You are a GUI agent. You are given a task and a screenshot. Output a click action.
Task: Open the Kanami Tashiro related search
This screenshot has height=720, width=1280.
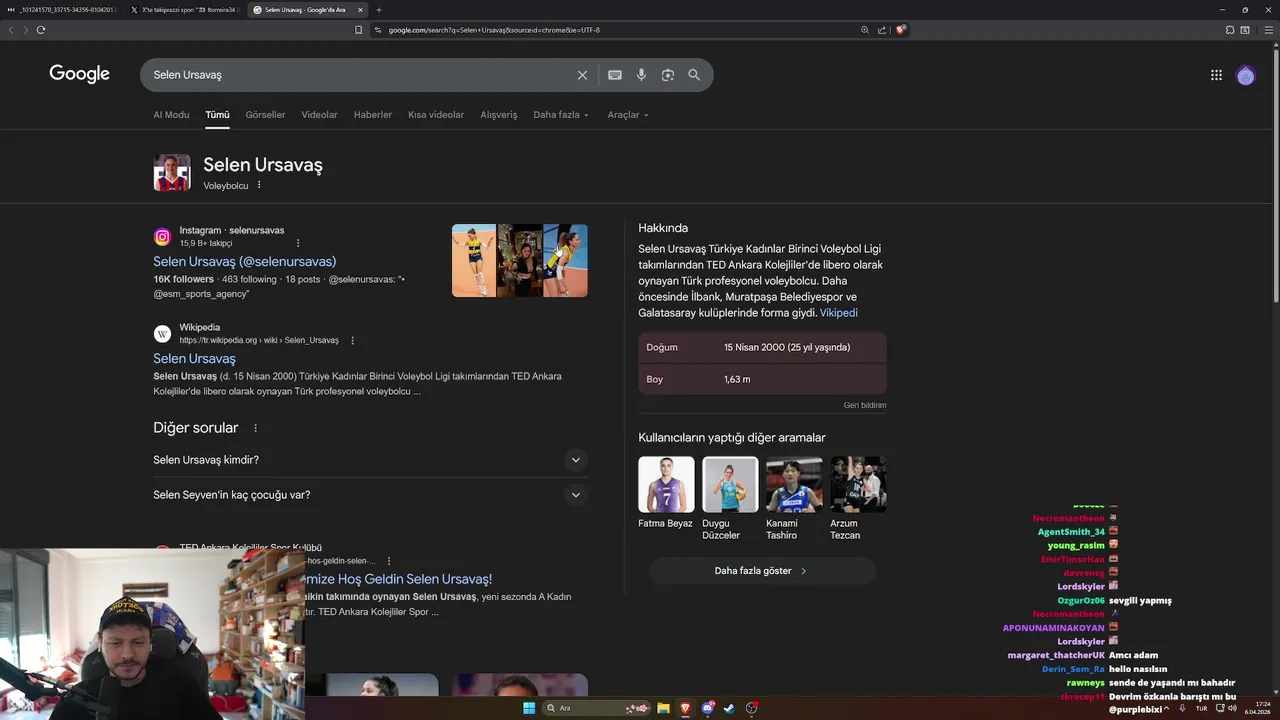pyautogui.click(x=794, y=498)
